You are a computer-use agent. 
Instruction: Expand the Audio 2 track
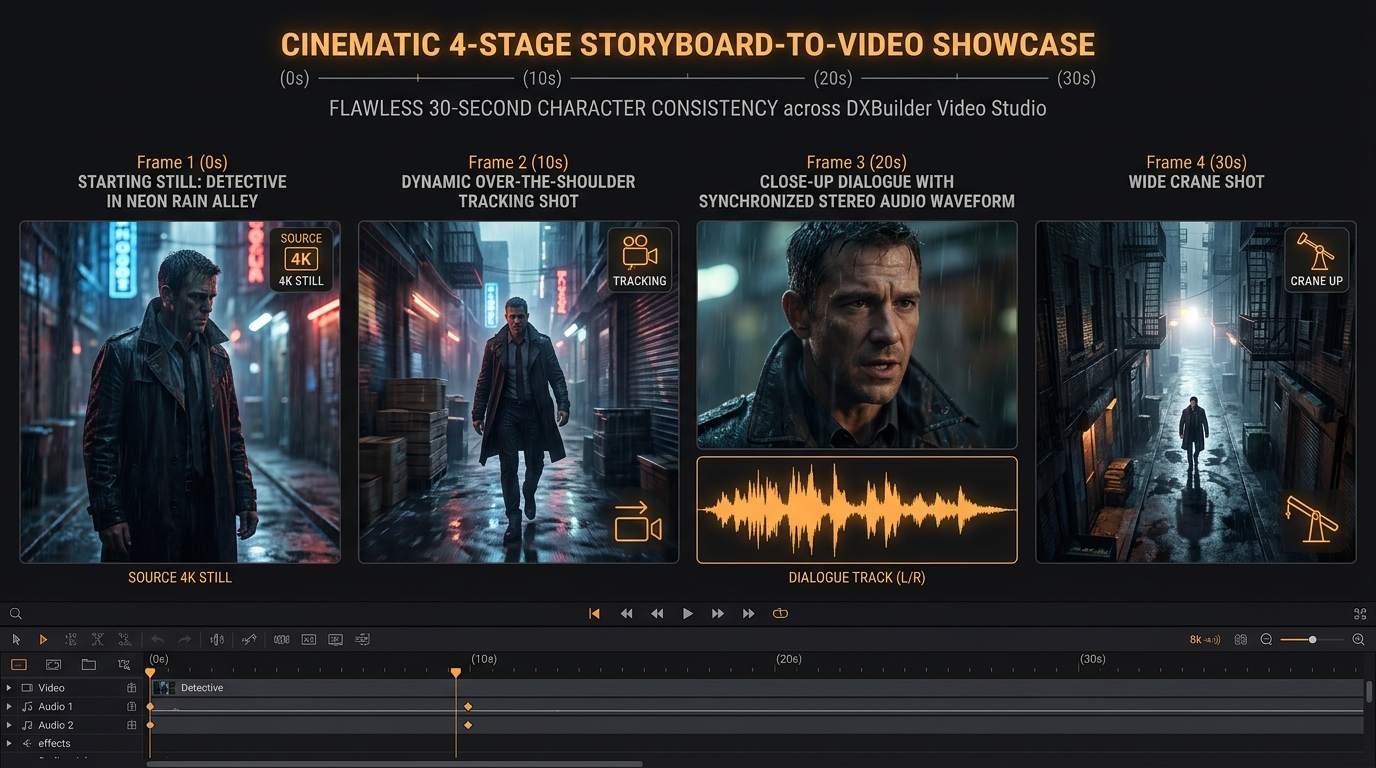tap(9, 725)
